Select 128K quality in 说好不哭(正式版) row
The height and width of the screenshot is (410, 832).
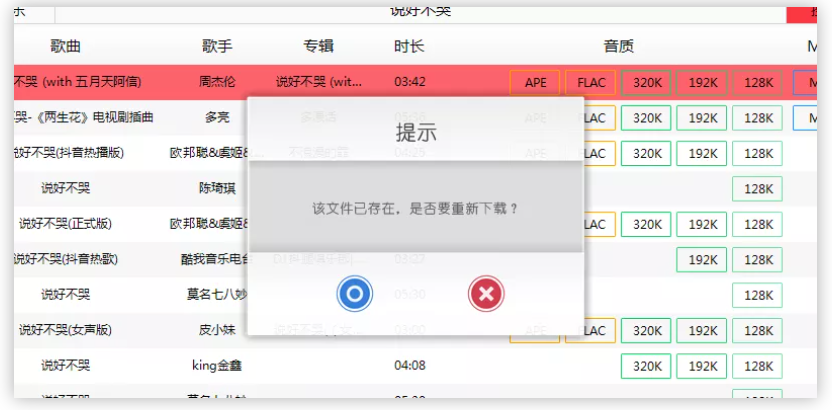click(x=757, y=224)
